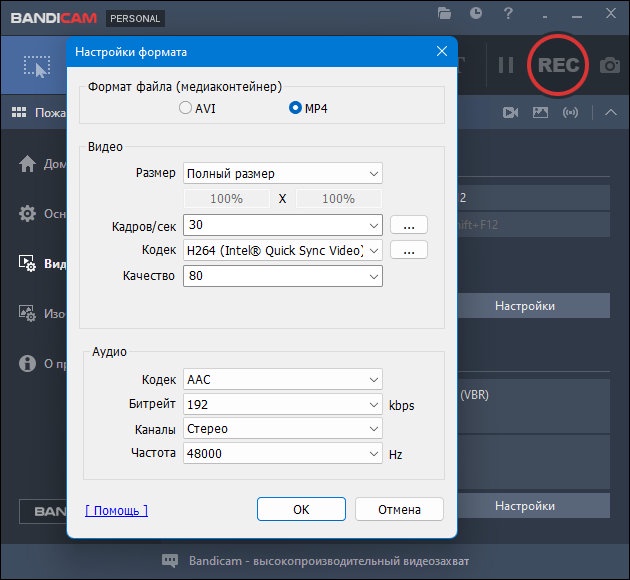Click the pause recording icon
This screenshot has width=630, height=580.
point(505,65)
